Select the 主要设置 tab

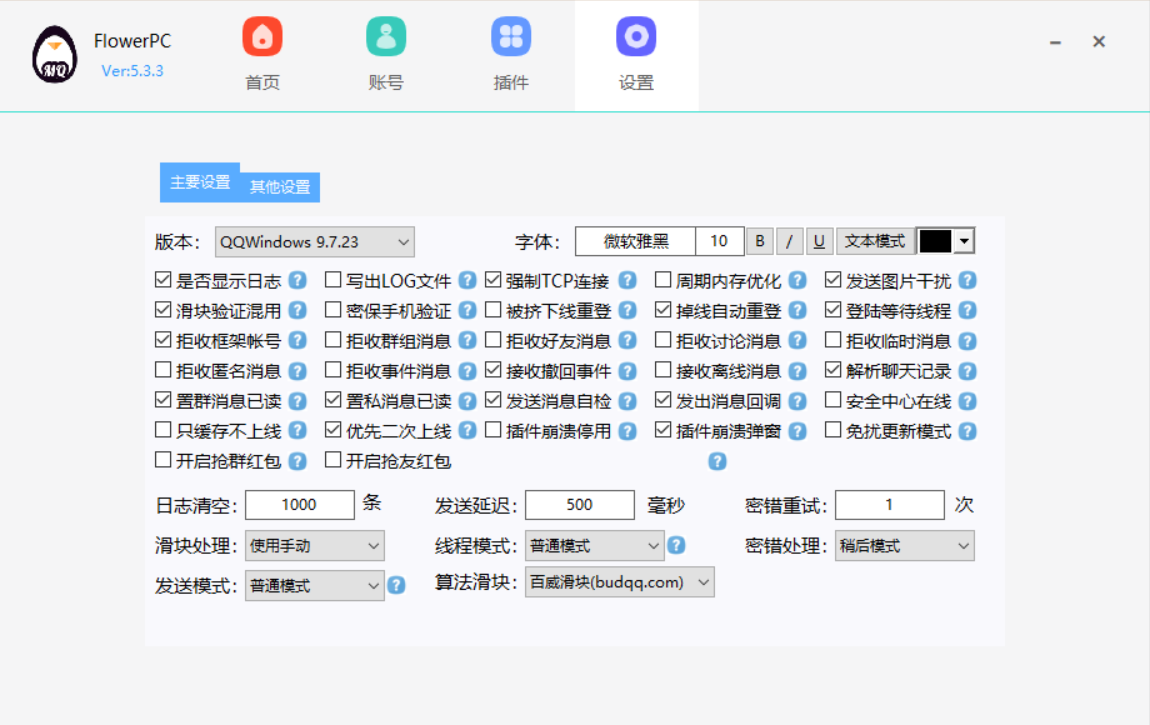(x=199, y=182)
